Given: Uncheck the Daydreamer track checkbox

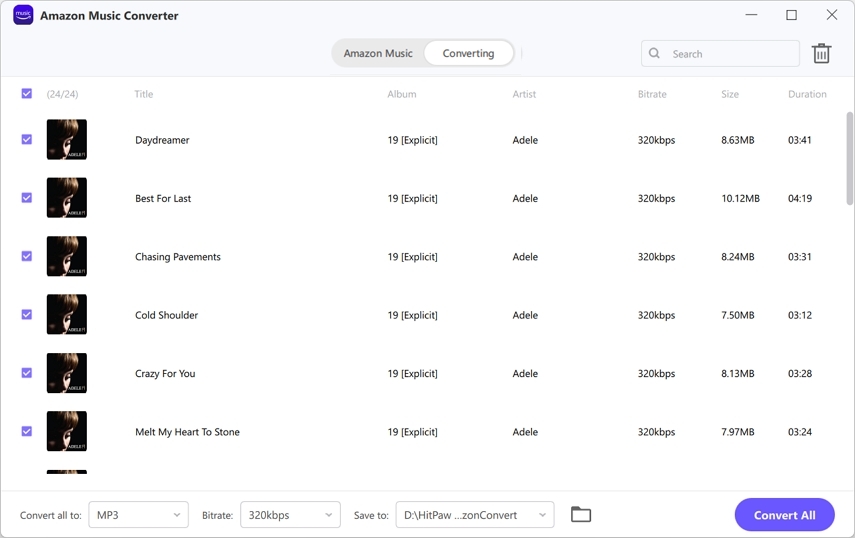Looking at the screenshot, I should coord(27,140).
